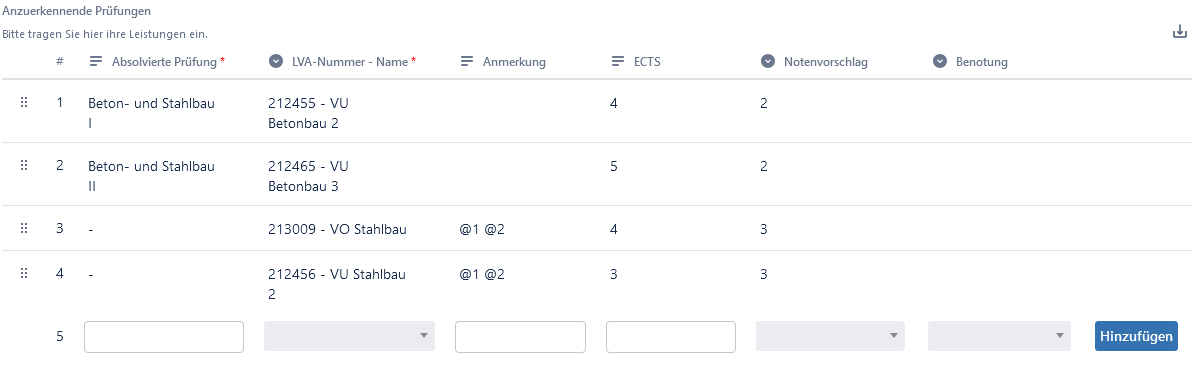This screenshot has height=368, width=1192.
Task: Click the Hinzufügen button
Action: [x=1137, y=336]
